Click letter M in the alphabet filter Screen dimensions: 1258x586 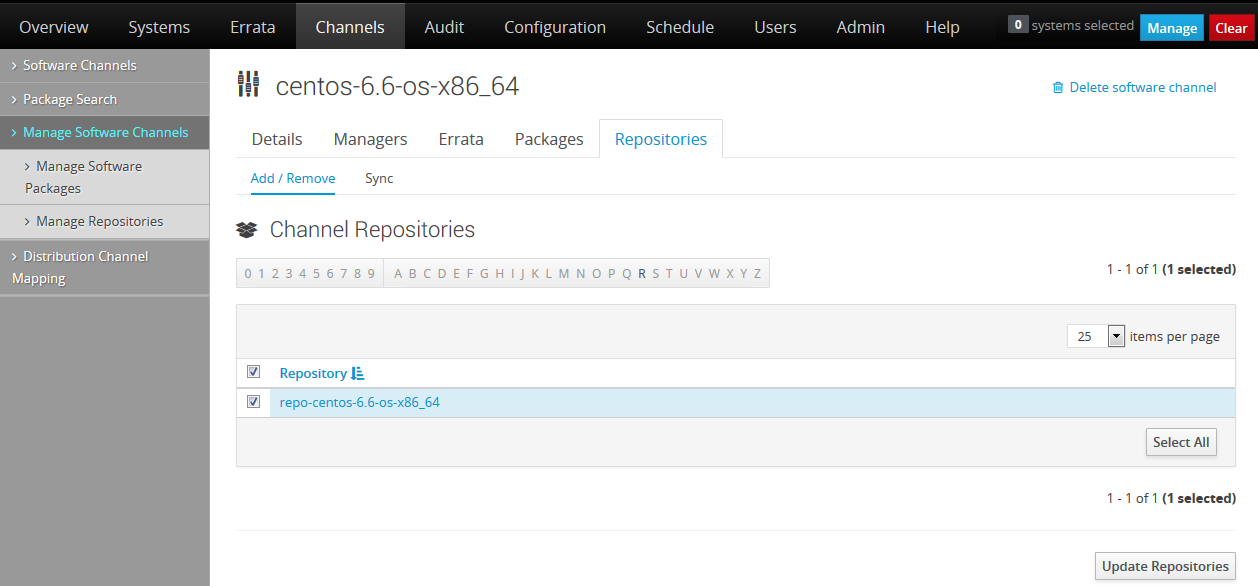(x=564, y=273)
